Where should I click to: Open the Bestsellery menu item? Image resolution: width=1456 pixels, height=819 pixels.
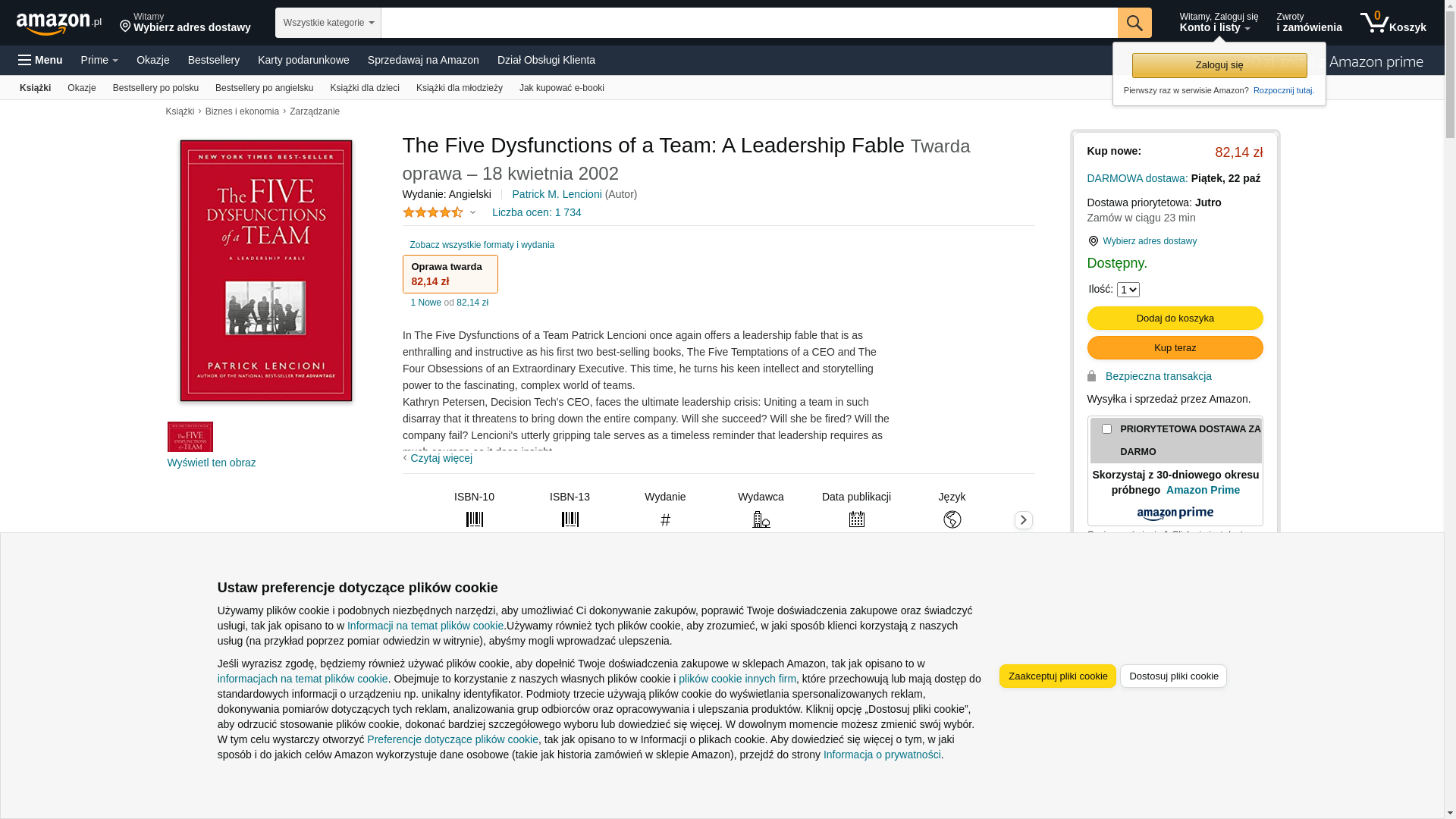[x=213, y=60]
